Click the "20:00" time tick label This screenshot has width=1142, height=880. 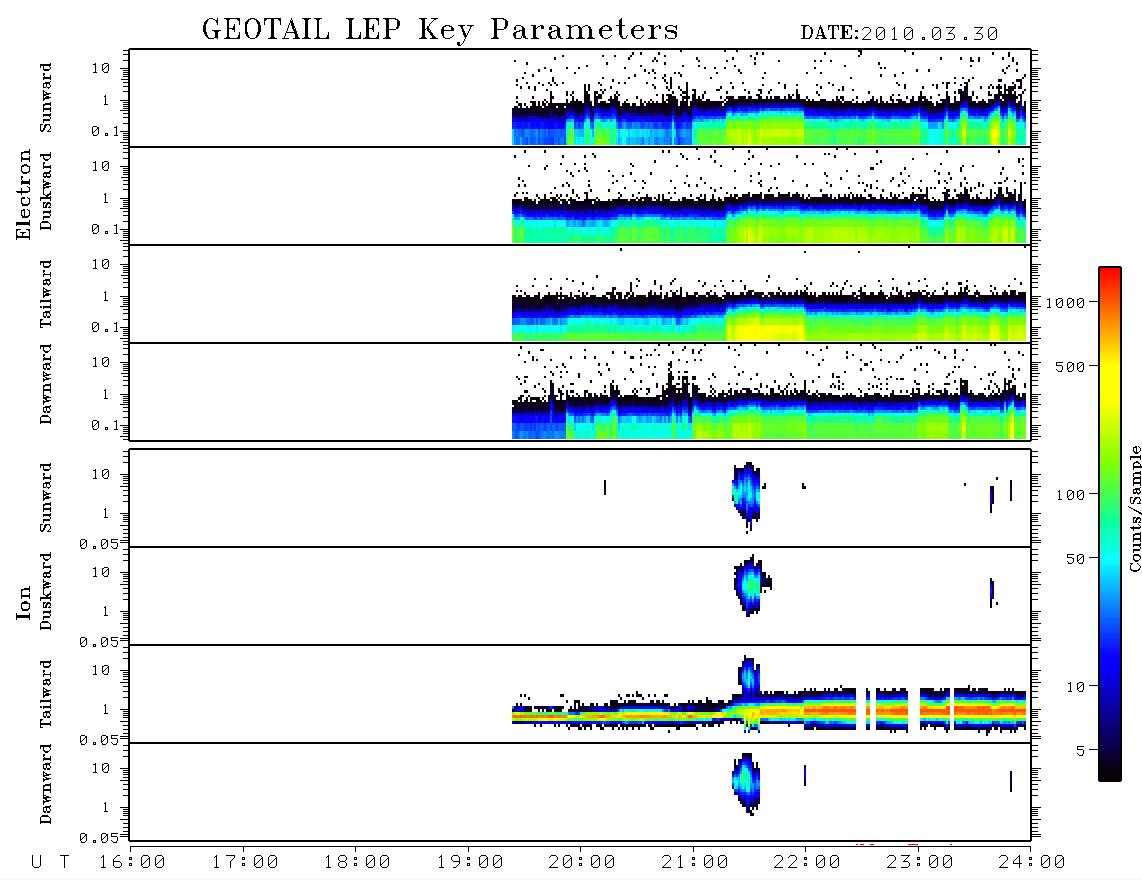(x=582, y=863)
